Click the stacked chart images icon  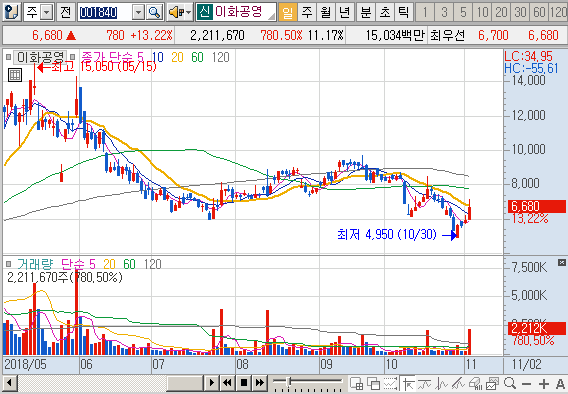492,383
